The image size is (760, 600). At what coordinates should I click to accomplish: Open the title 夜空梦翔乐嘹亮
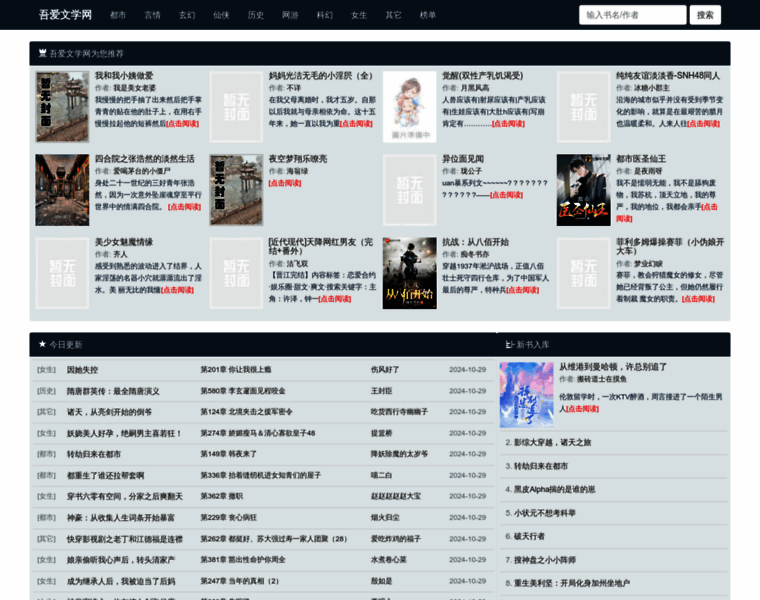(298, 159)
